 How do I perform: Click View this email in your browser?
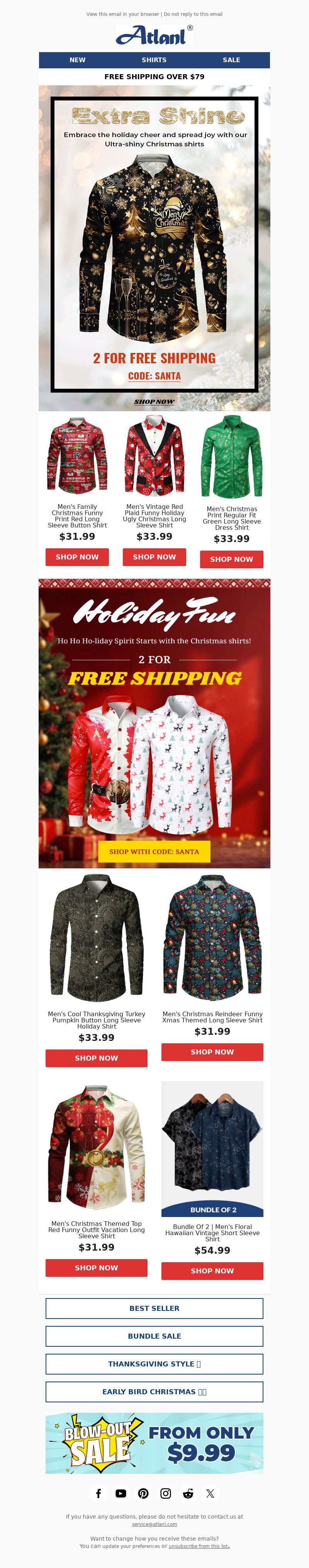pyautogui.click(x=122, y=14)
